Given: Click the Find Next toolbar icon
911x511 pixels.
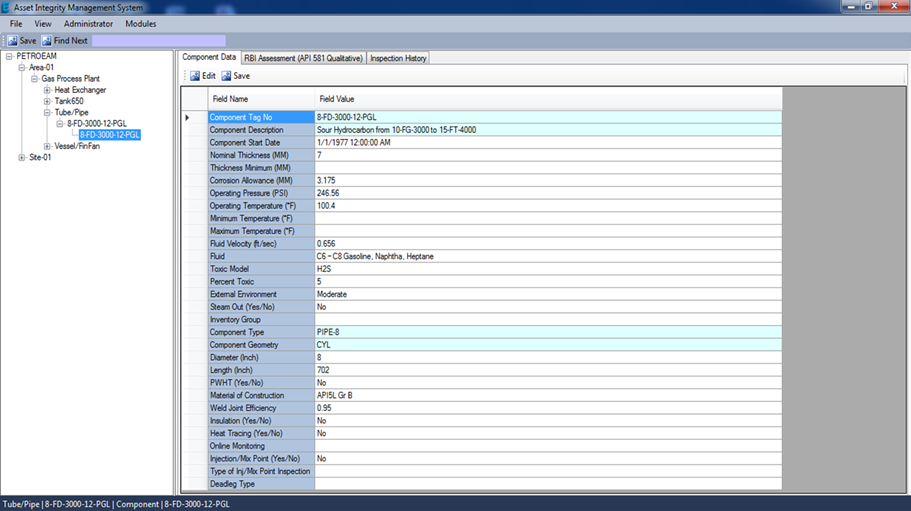Looking at the screenshot, I should click(x=47, y=41).
